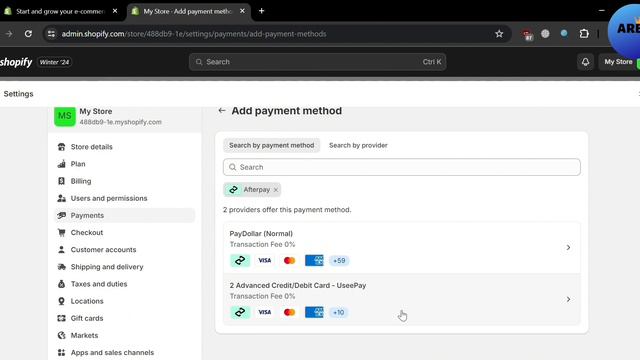The width and height of the screenshot is (640, 360).
Task: Open My Store account menu
Action: pyautogui.click(x=619, y=62)
